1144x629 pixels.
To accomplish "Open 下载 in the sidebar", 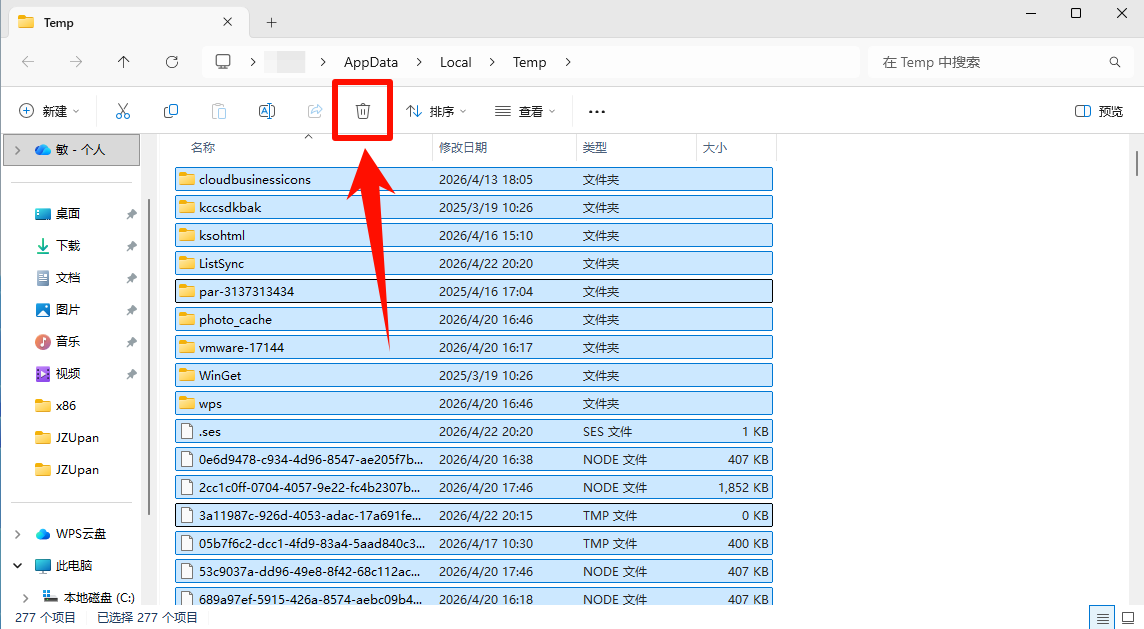I will tap(68, 246).
